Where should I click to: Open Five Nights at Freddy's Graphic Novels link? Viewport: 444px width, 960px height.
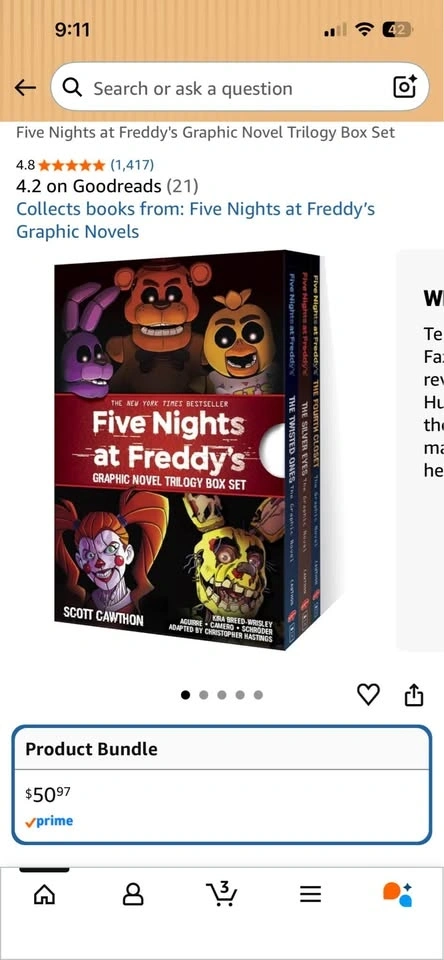click(195, 220)
